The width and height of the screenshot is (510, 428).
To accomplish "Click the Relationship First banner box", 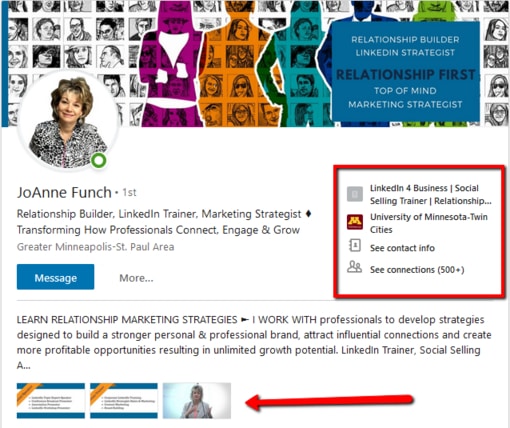I will pos(405,72).
